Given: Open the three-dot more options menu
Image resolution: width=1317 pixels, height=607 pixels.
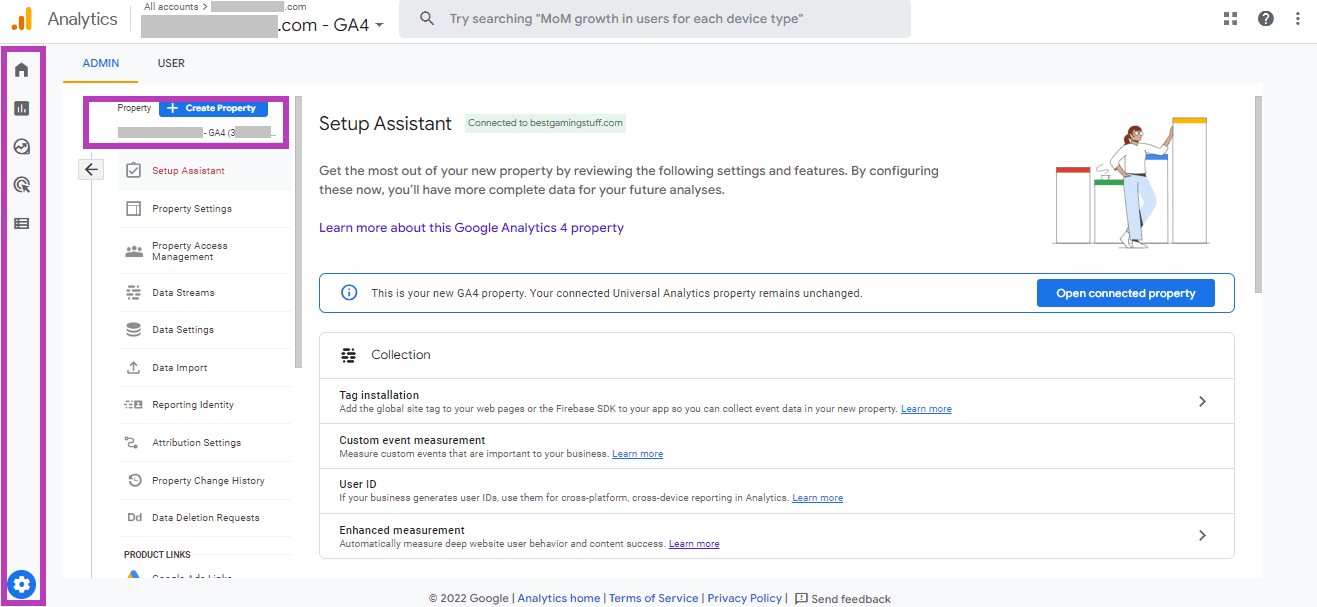Looking at the screenshot, I should click(x=1298, y=18).
